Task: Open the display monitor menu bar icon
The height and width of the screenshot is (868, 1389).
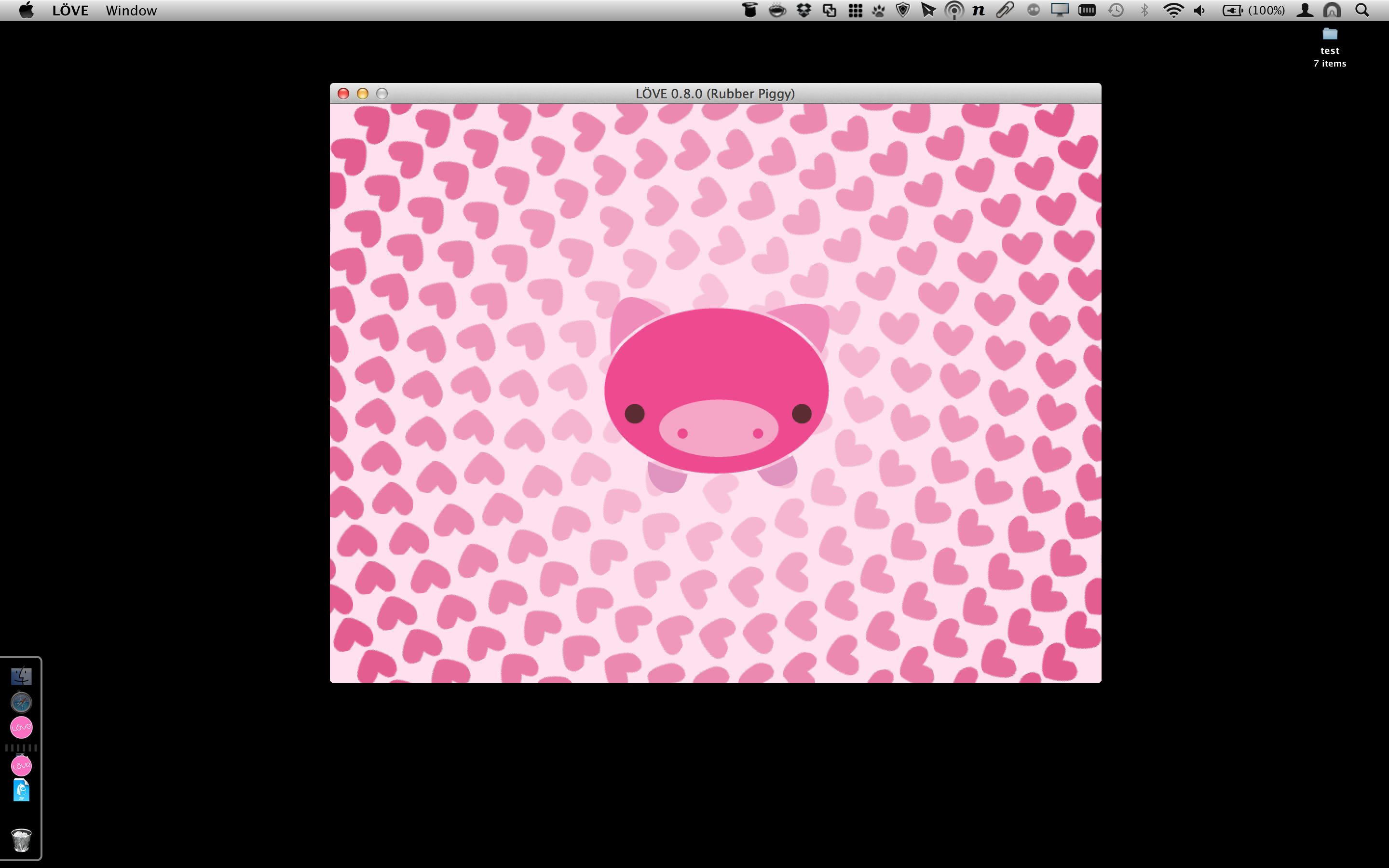Action: tap(1060, 10)
